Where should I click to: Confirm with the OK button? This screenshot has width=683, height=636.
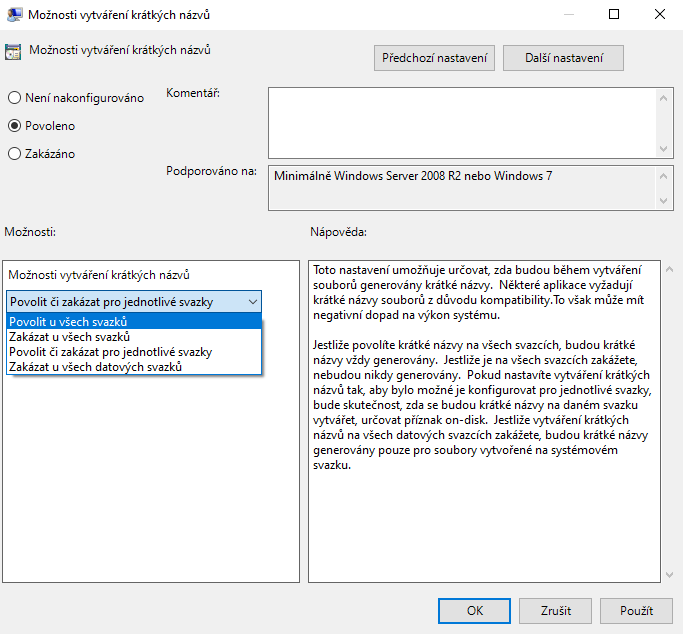tap(475, 610)
